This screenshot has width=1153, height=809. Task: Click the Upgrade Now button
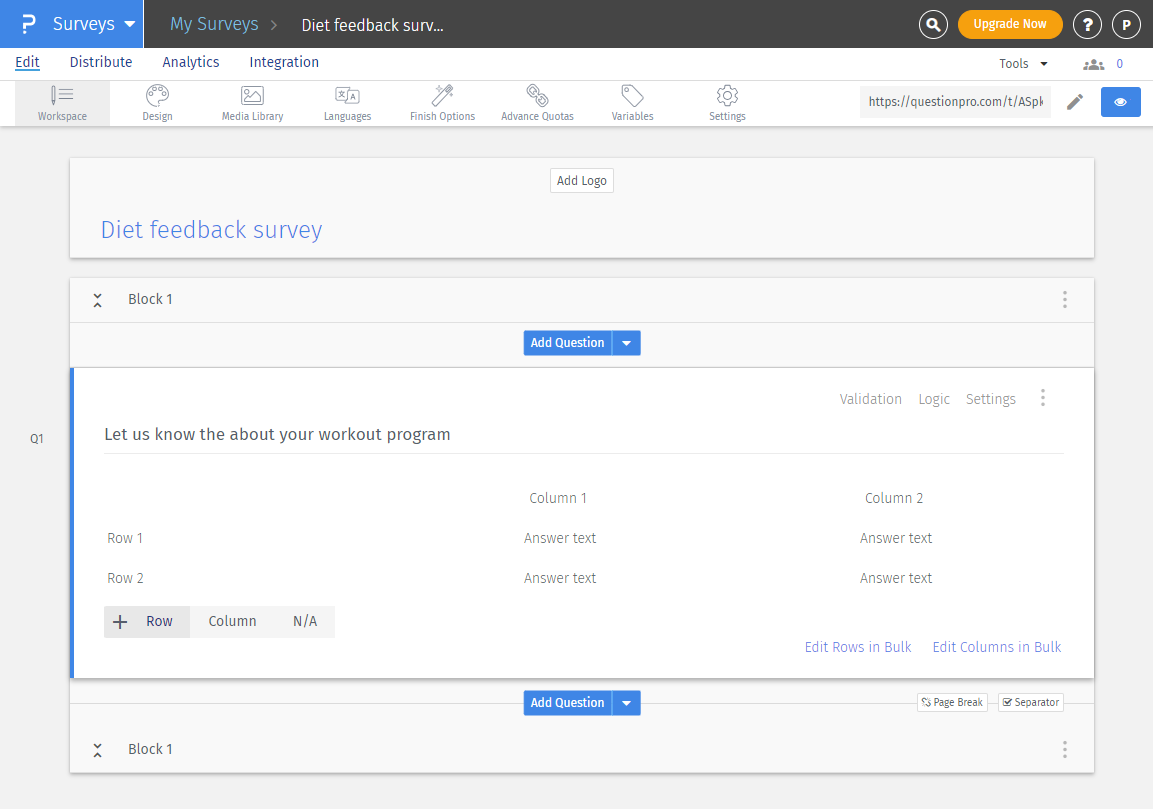[1009, 24]
